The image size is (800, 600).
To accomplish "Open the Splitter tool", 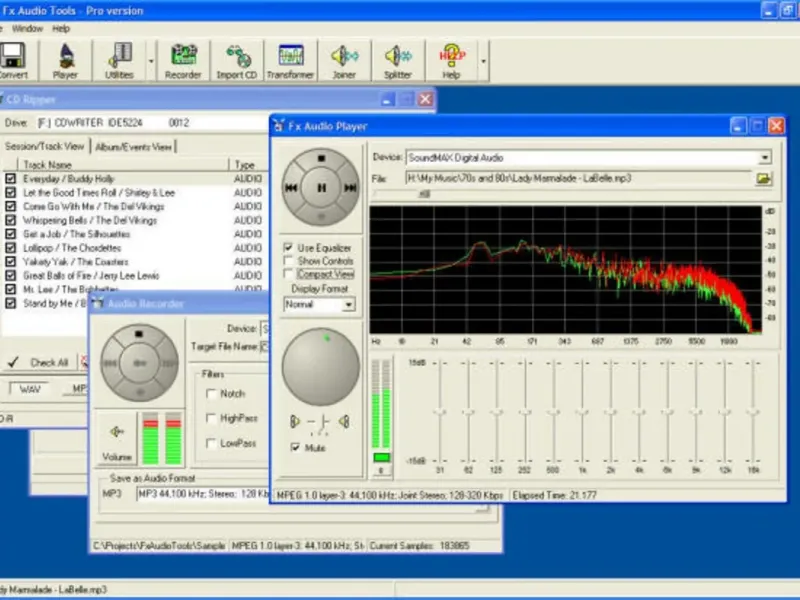I will coord(398,61).
